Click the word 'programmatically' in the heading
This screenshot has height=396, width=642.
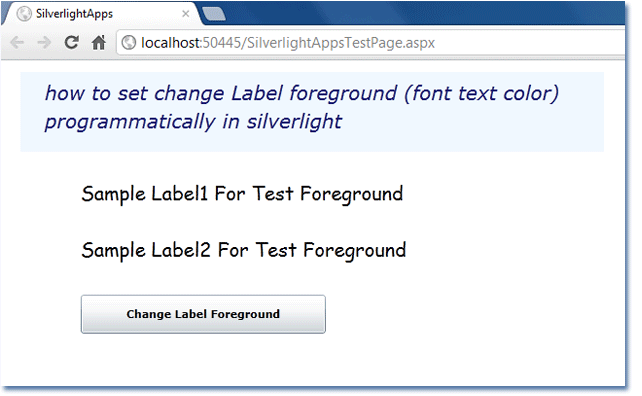click(x=130, y=122)
